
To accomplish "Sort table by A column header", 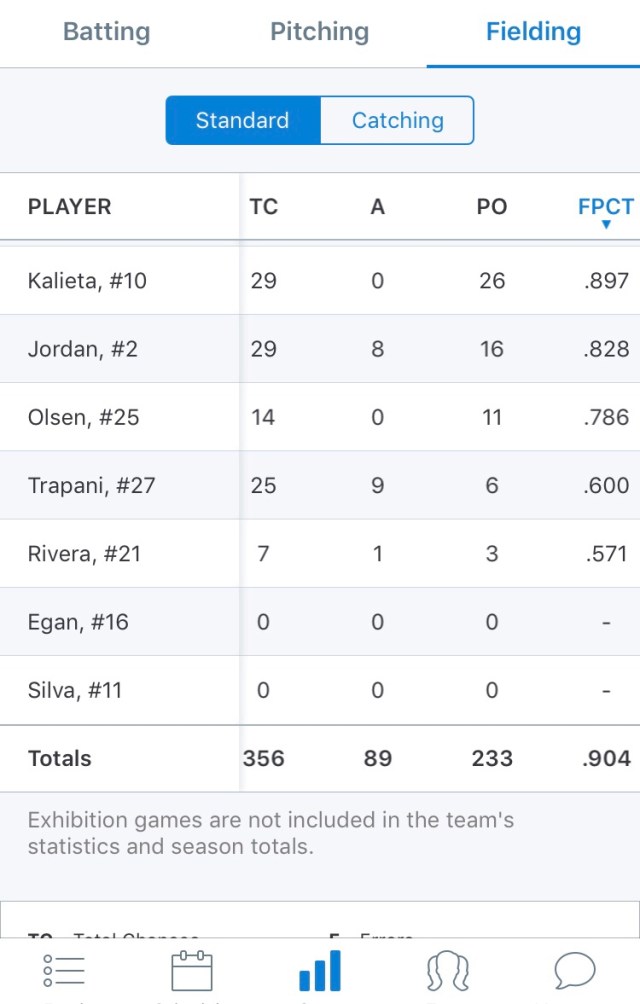I will coord(377,207).
